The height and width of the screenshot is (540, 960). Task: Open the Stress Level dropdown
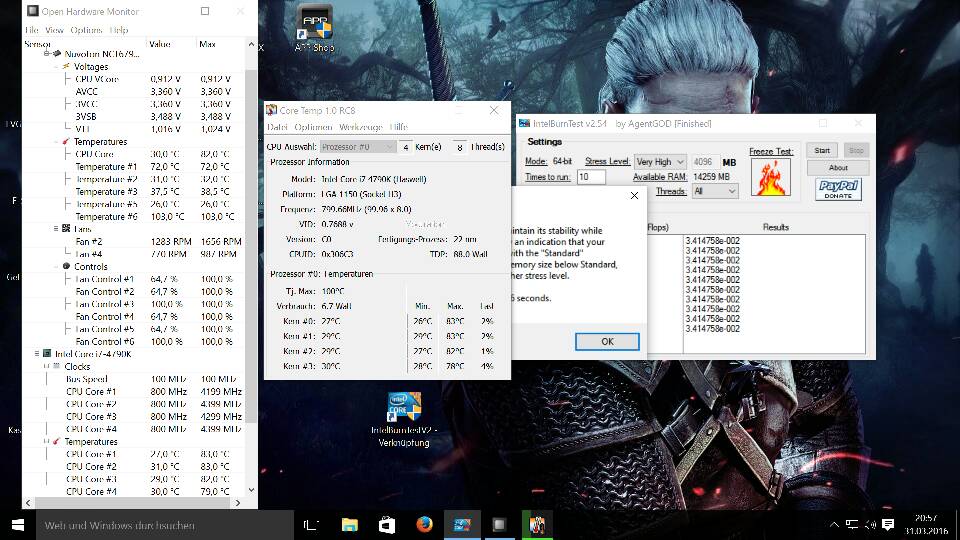pos(660,162)
